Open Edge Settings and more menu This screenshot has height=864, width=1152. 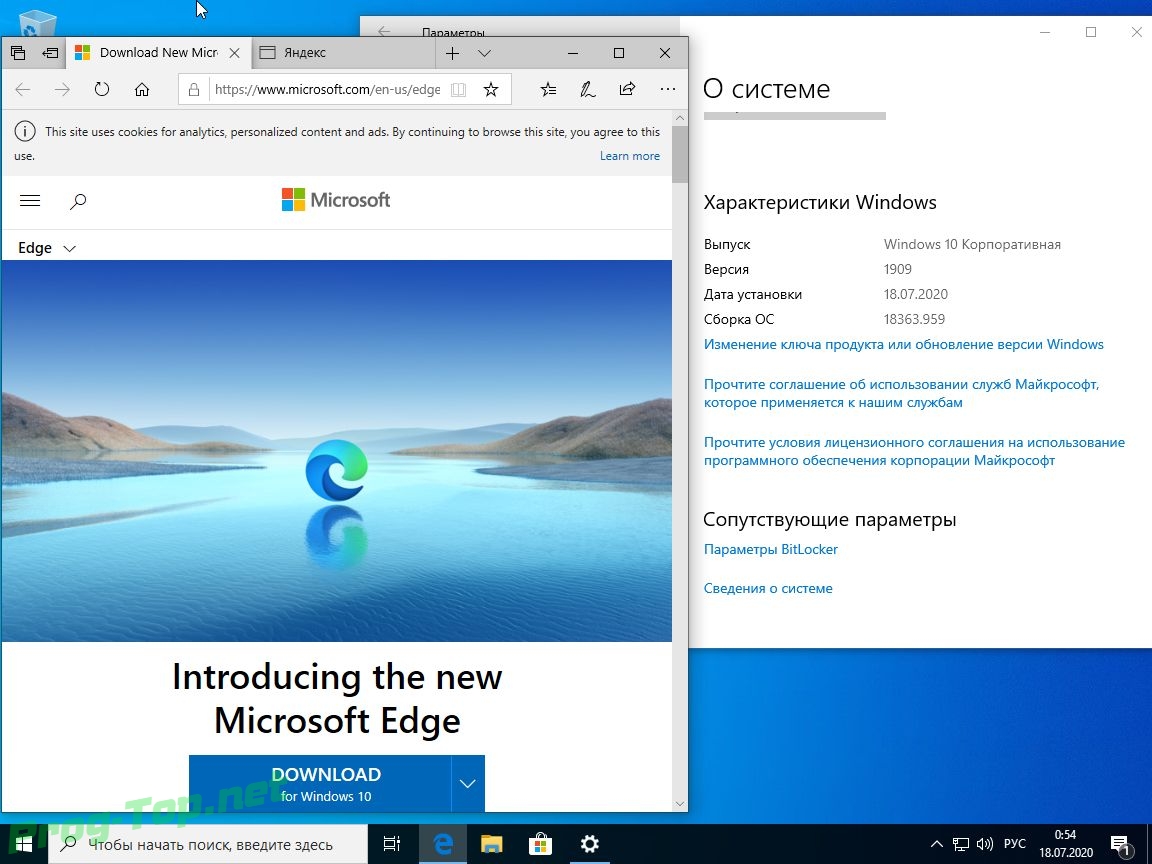(667, 90)
